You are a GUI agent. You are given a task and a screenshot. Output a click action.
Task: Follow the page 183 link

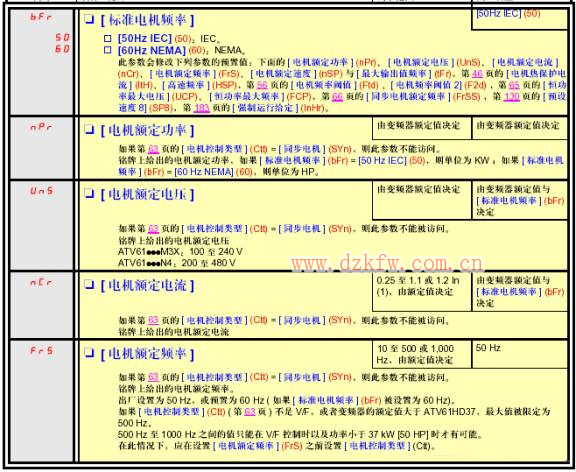point(201,108)
